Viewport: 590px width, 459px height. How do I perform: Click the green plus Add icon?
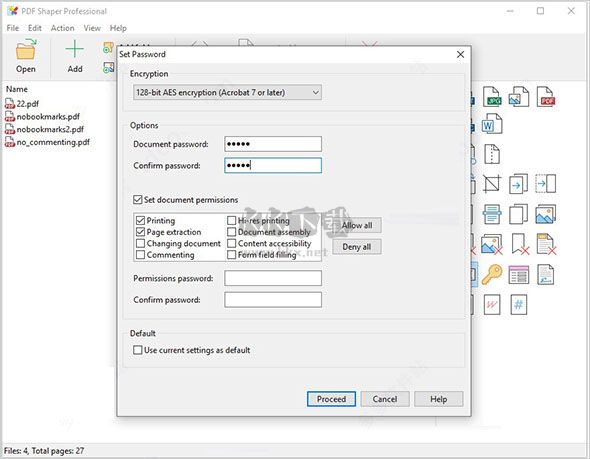pyautogui.click(x=75, y=49)
